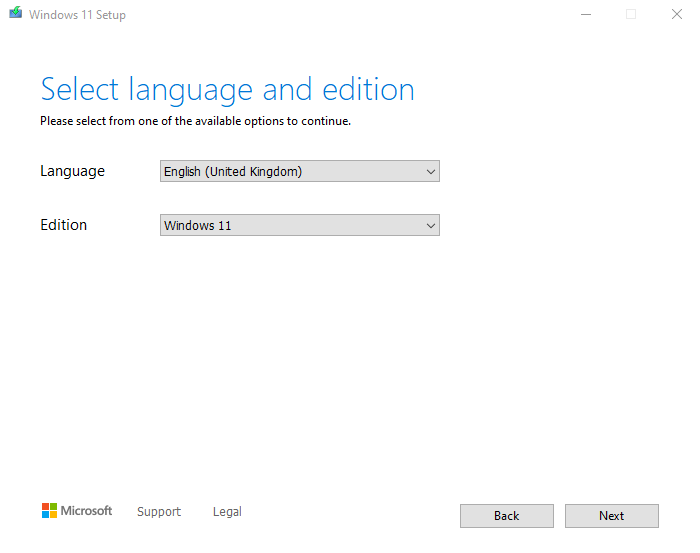Click the Next button

(612, 516)
